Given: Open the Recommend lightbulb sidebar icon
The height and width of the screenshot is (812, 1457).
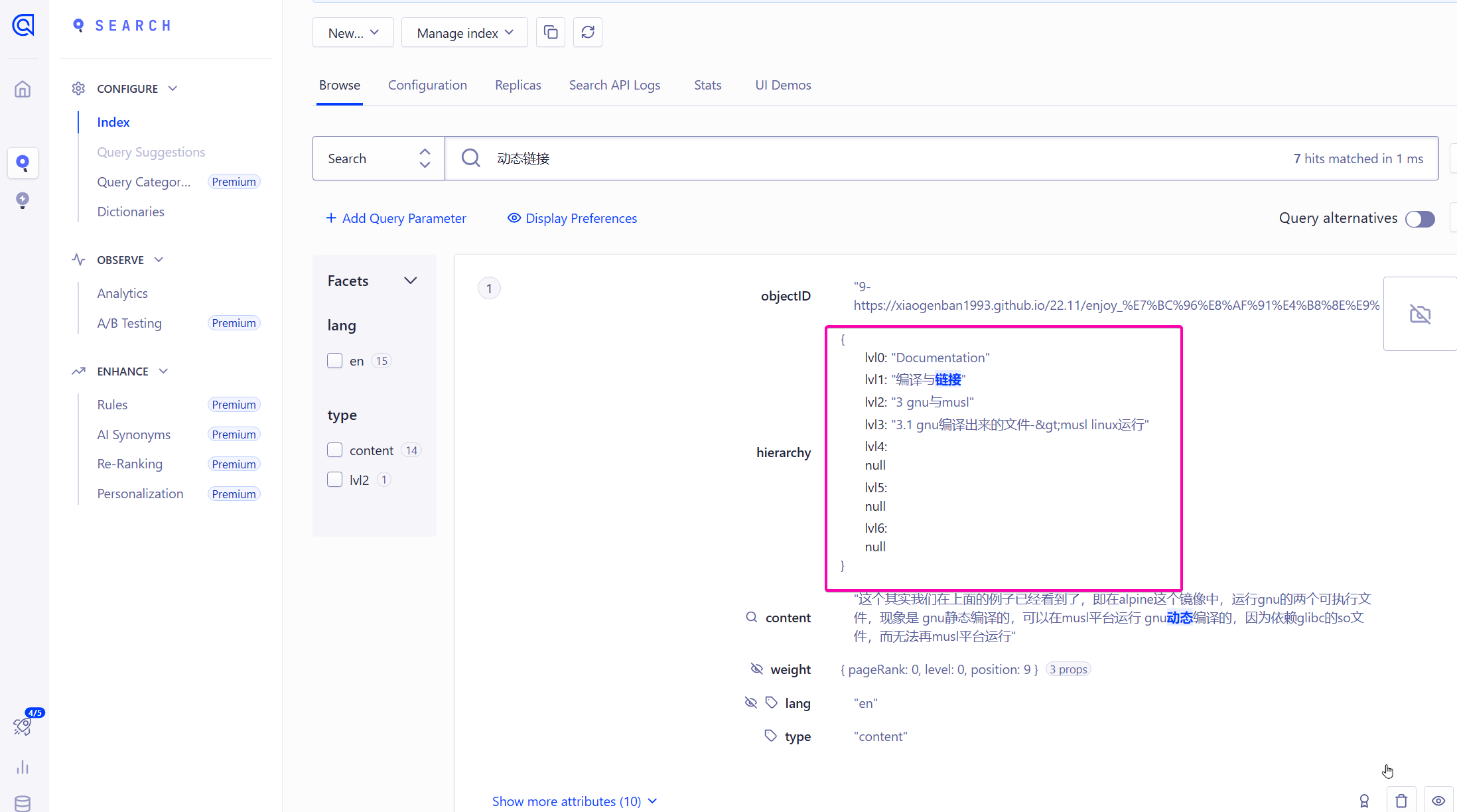Looking at the screenshot, I should tap(23, 200).
